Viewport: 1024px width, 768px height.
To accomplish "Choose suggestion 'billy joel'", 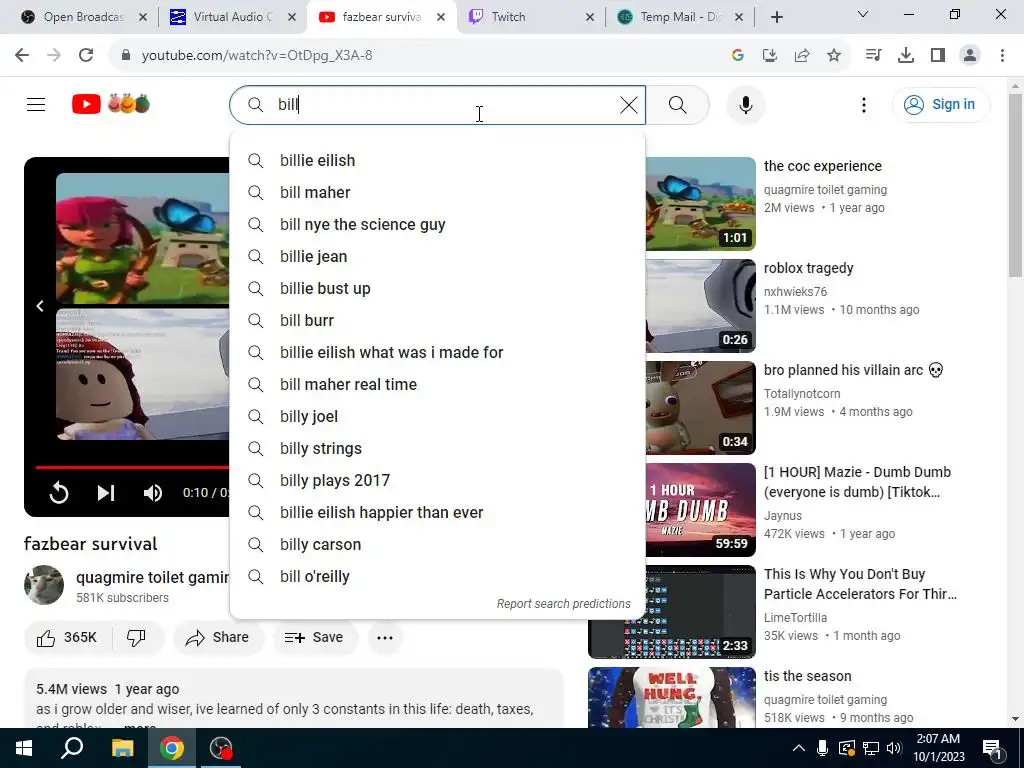I will pos(438,417).
